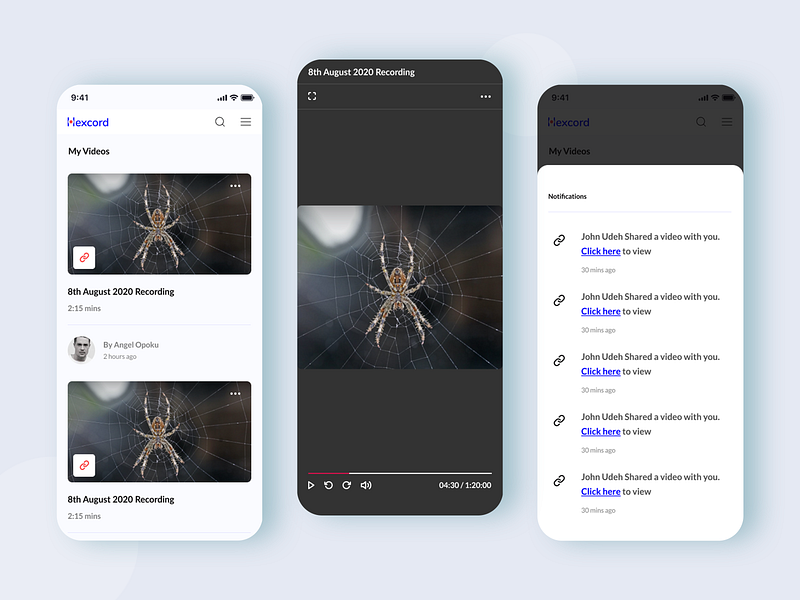Viewport: 800px width, 600px height.
Task: Click the 9:41 clock on the light screen
Action: click(80, 97)
